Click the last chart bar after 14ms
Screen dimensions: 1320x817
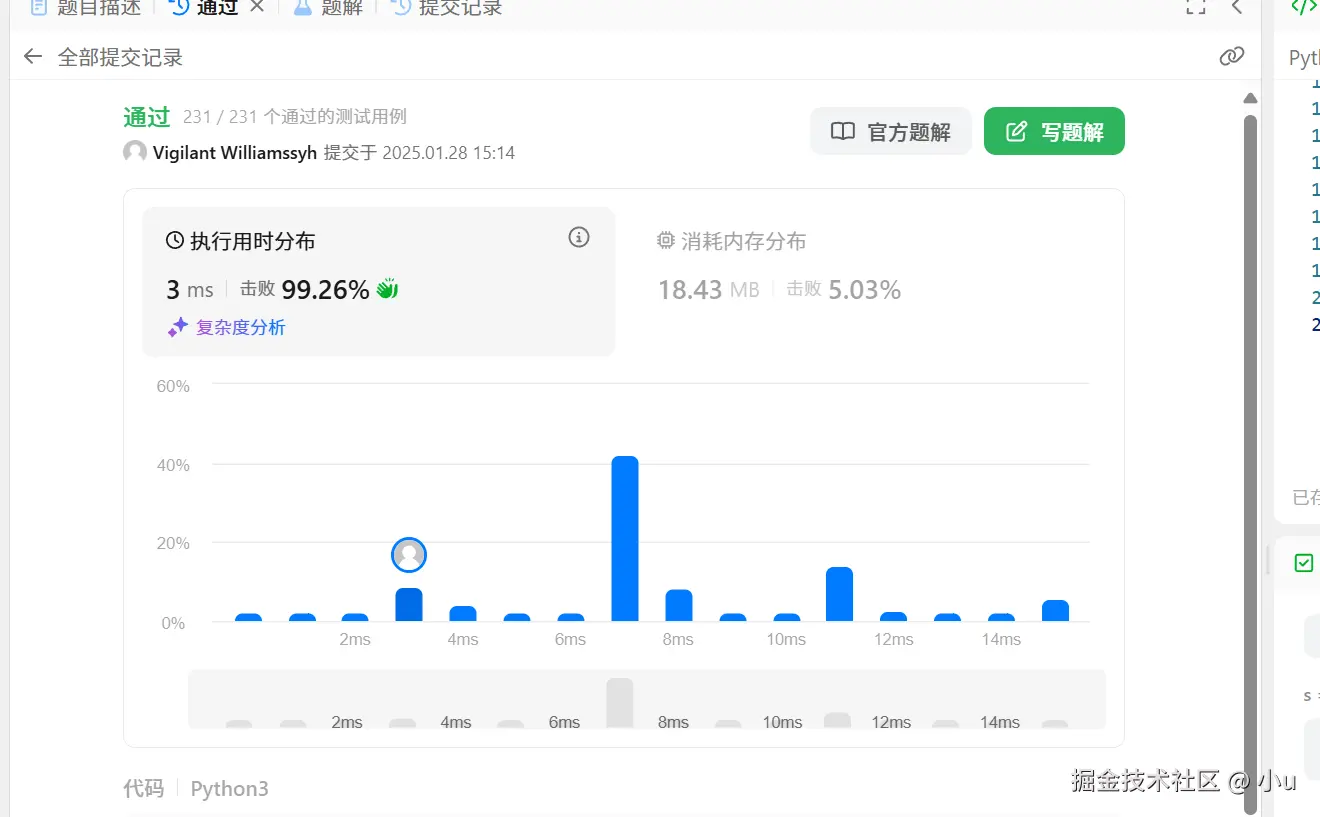coord(1055,611)
